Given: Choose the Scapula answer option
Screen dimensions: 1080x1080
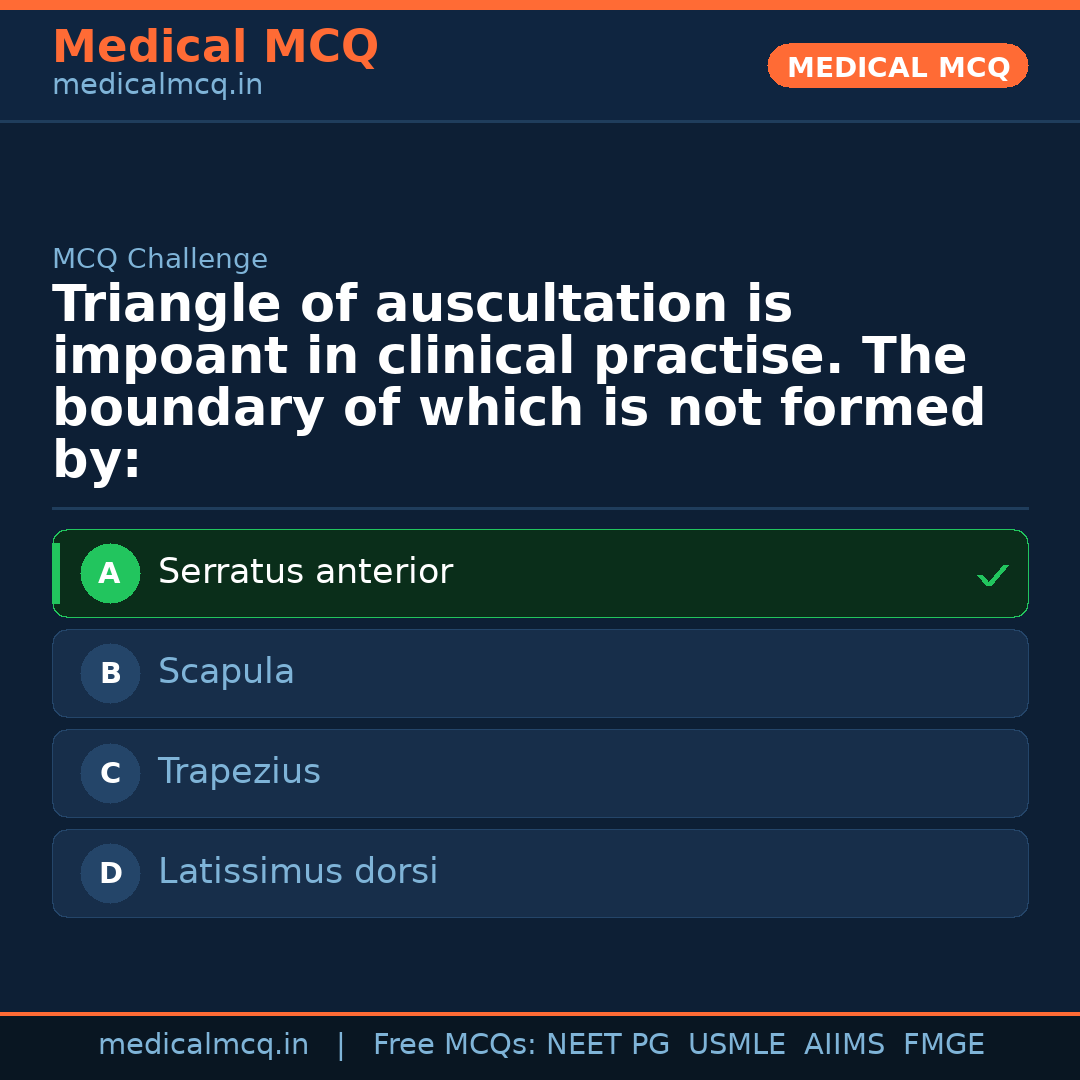Looking at the screenshot, I should click(x=226, y=672).
